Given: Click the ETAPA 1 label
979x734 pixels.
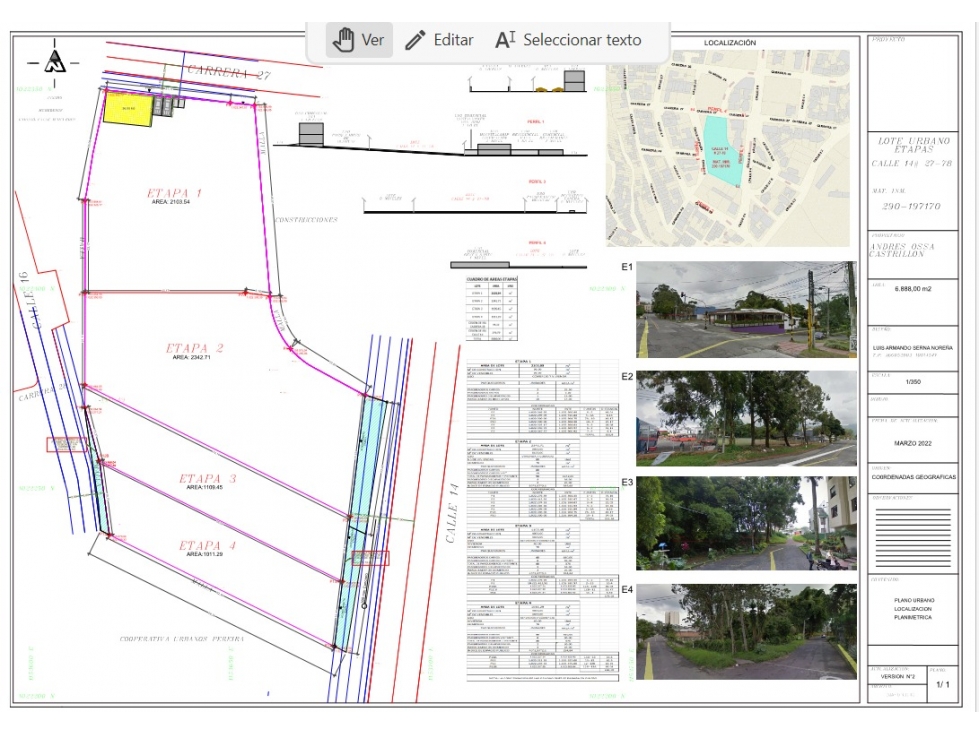Looking at the screenshot, I should [x=174, y=193].
